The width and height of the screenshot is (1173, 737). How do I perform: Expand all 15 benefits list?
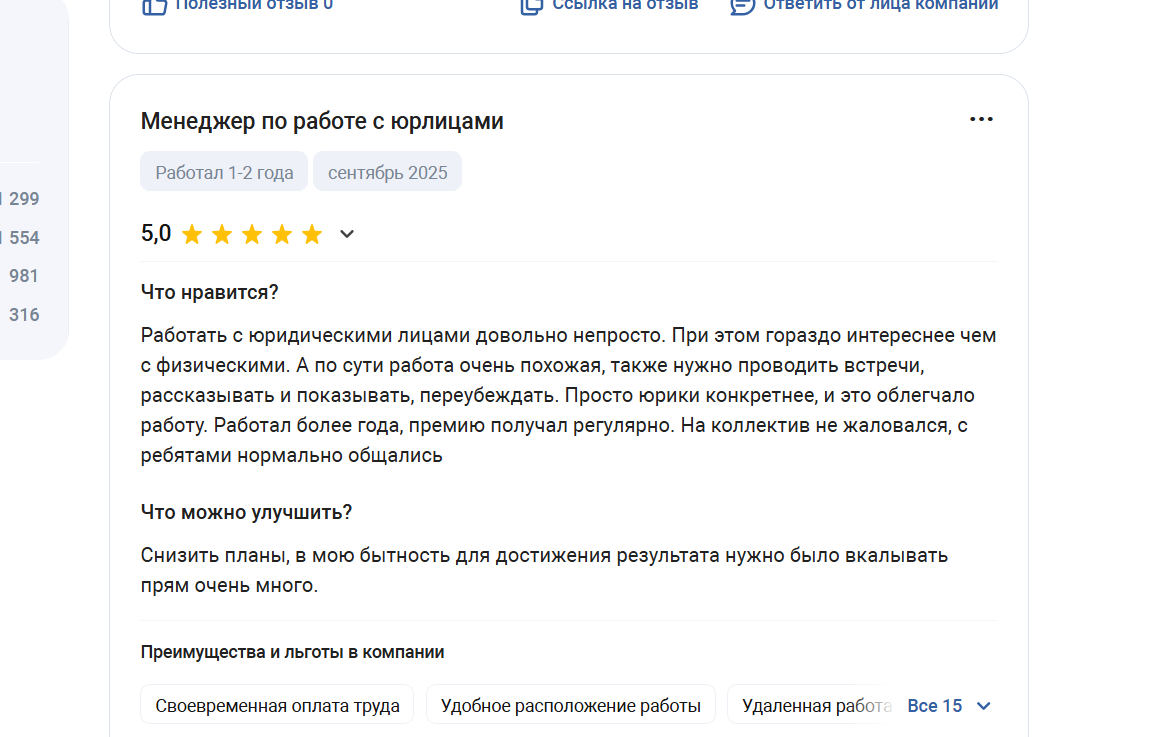949,706
